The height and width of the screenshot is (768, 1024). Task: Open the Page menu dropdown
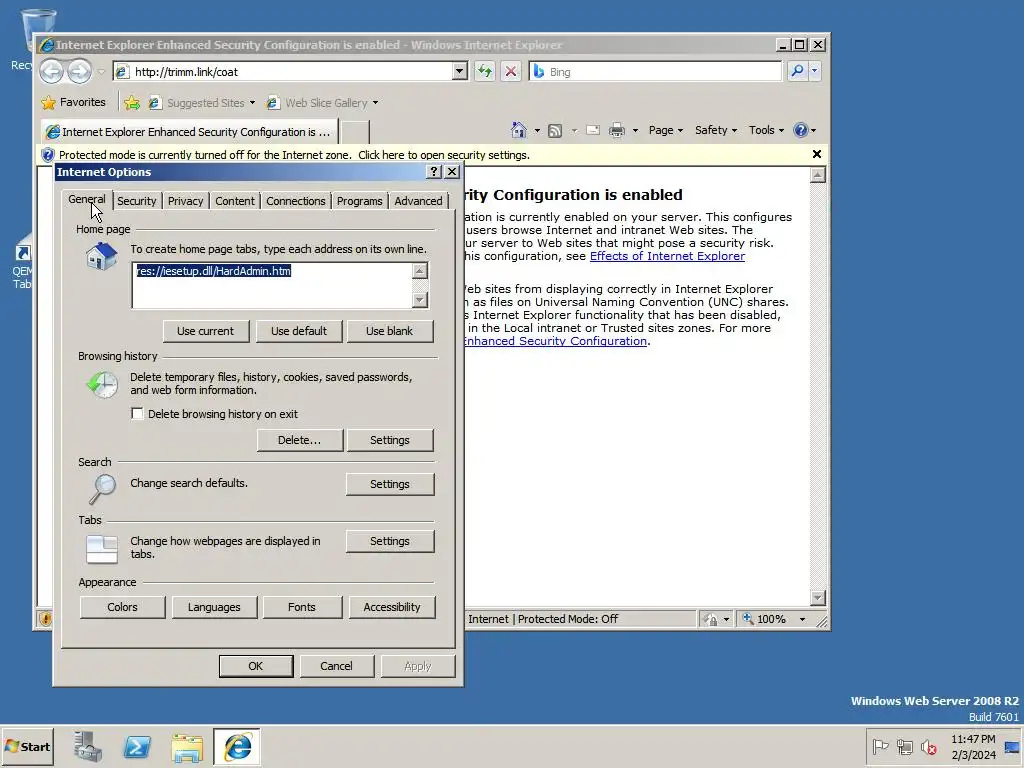click(665, 130)
